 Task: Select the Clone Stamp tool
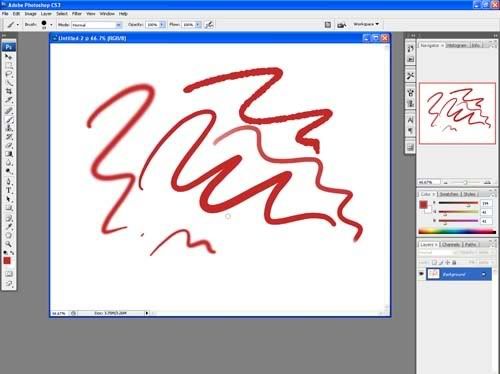coord(9,128)
